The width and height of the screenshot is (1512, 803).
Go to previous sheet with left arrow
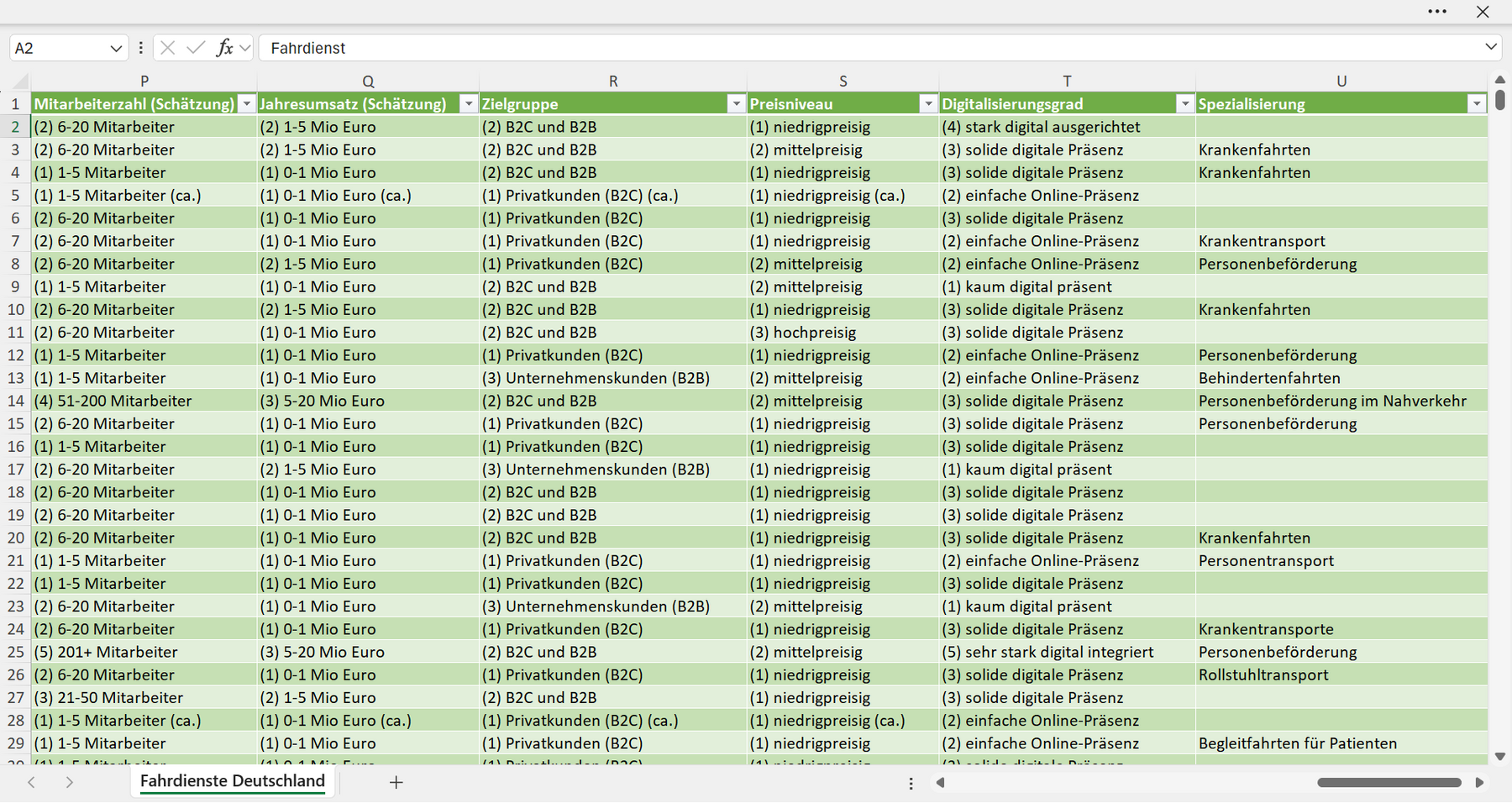coord(31,782)
